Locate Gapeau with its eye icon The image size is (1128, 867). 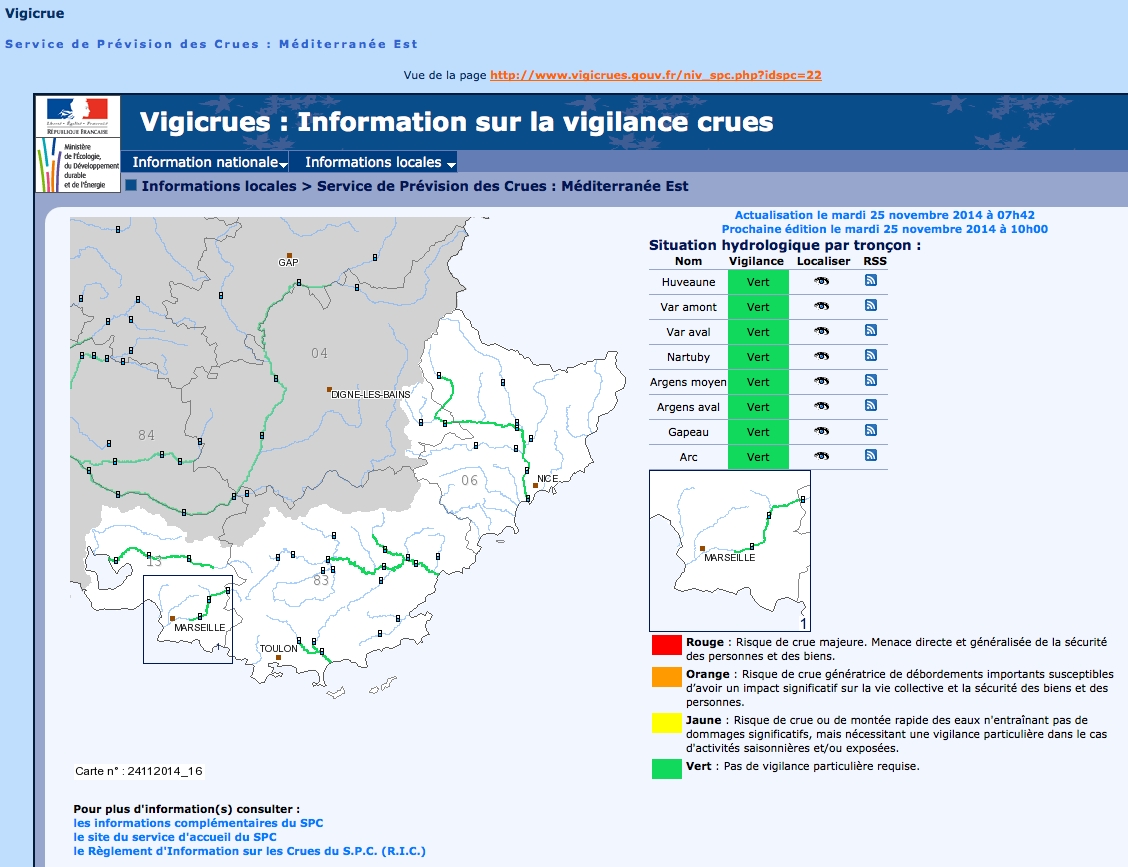(x=822, y=432)
